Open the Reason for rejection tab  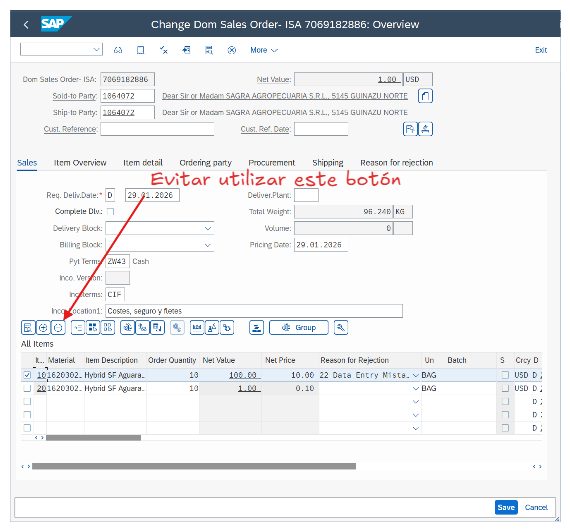(396, 163)
